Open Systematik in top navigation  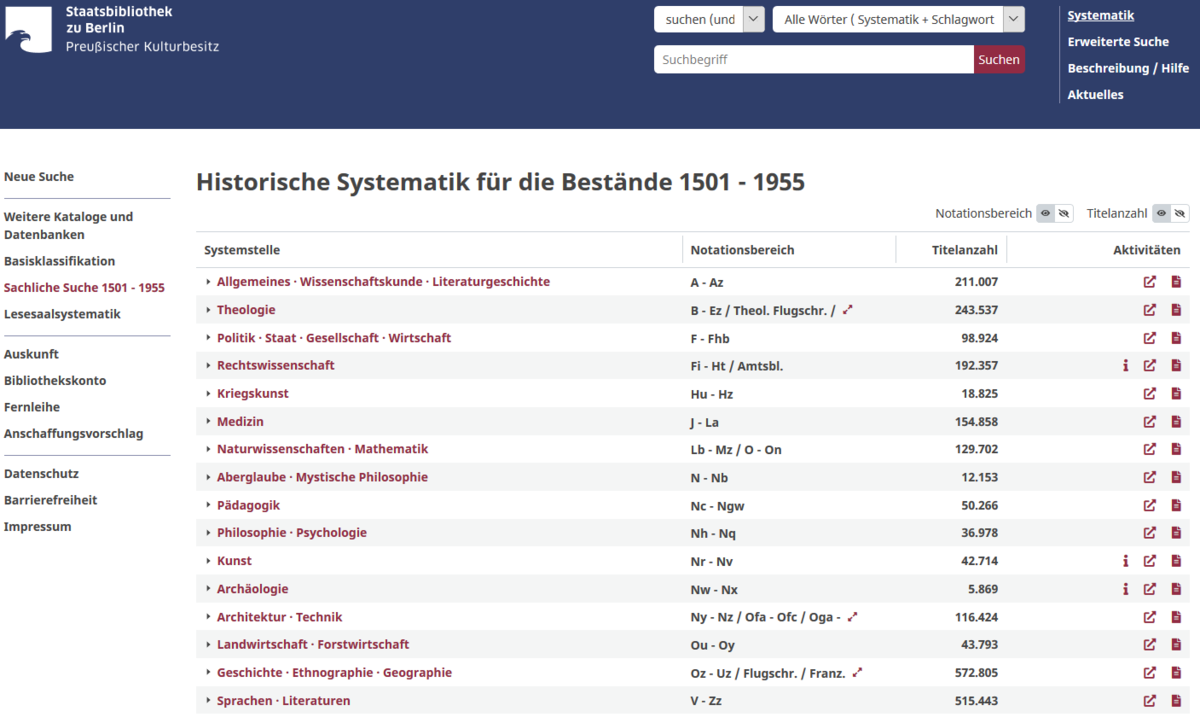tap(1100, 15)
